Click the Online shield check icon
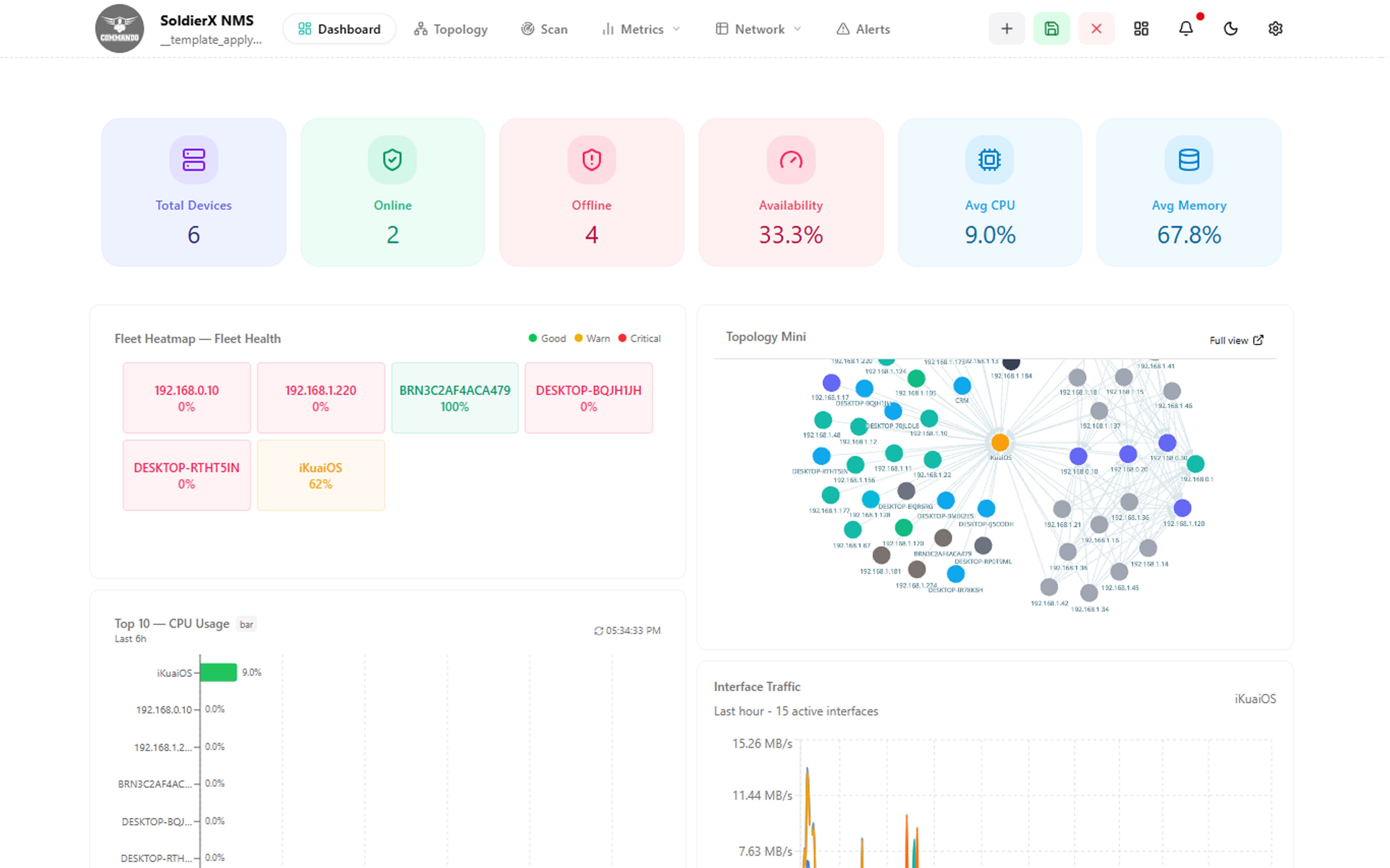 (392, 160)
